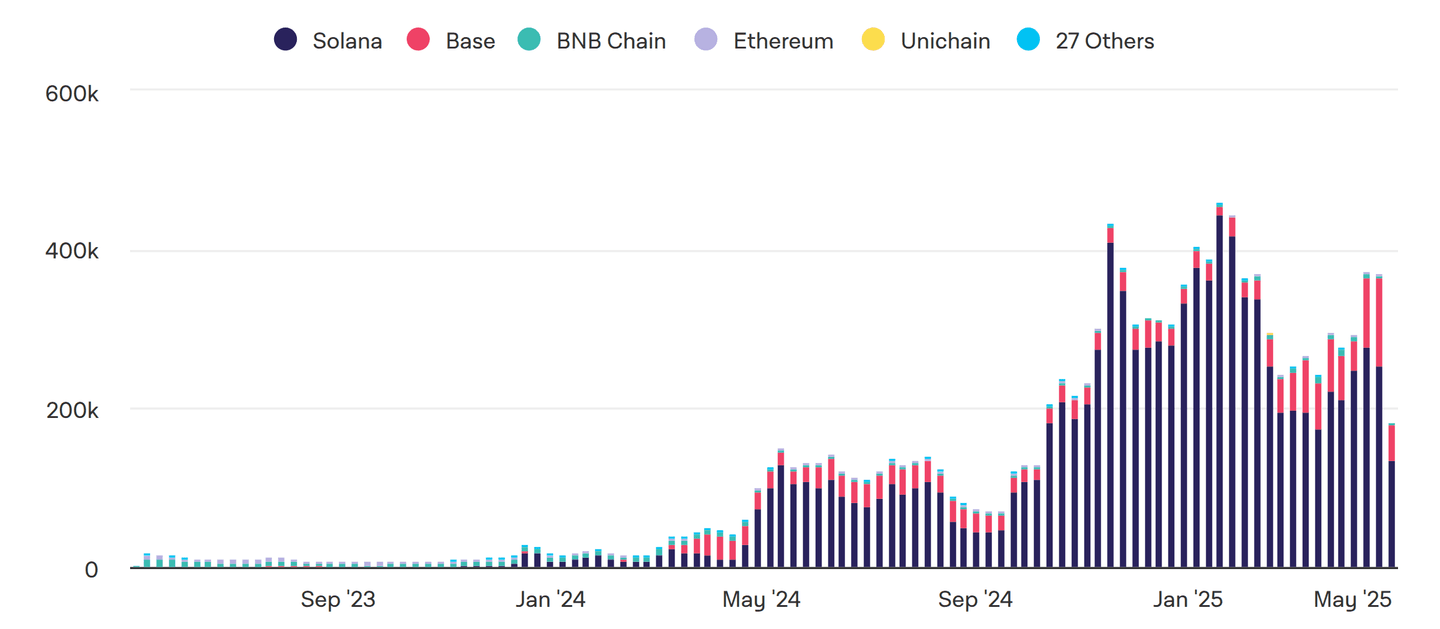Toggle the Solana series label
The height and width of the screenshot is (629, 1440).
(x=347, y=41)
